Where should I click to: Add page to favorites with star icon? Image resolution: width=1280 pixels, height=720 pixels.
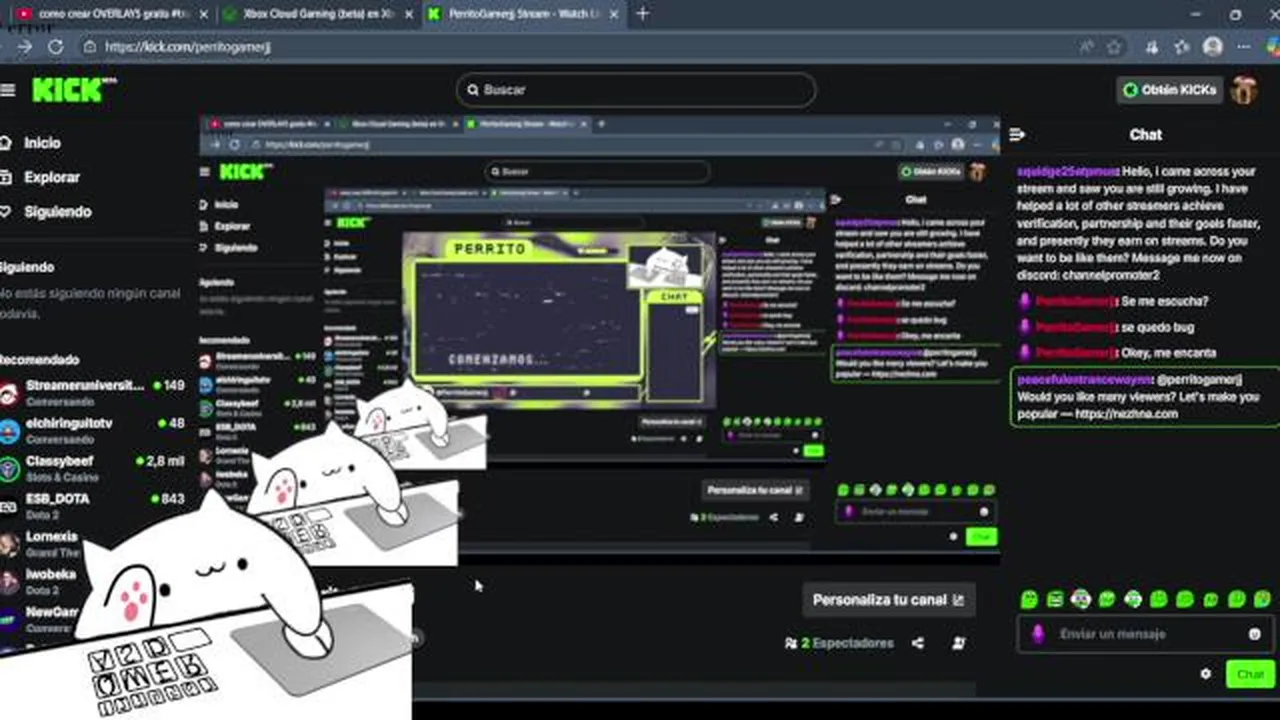coord(1114,47)
